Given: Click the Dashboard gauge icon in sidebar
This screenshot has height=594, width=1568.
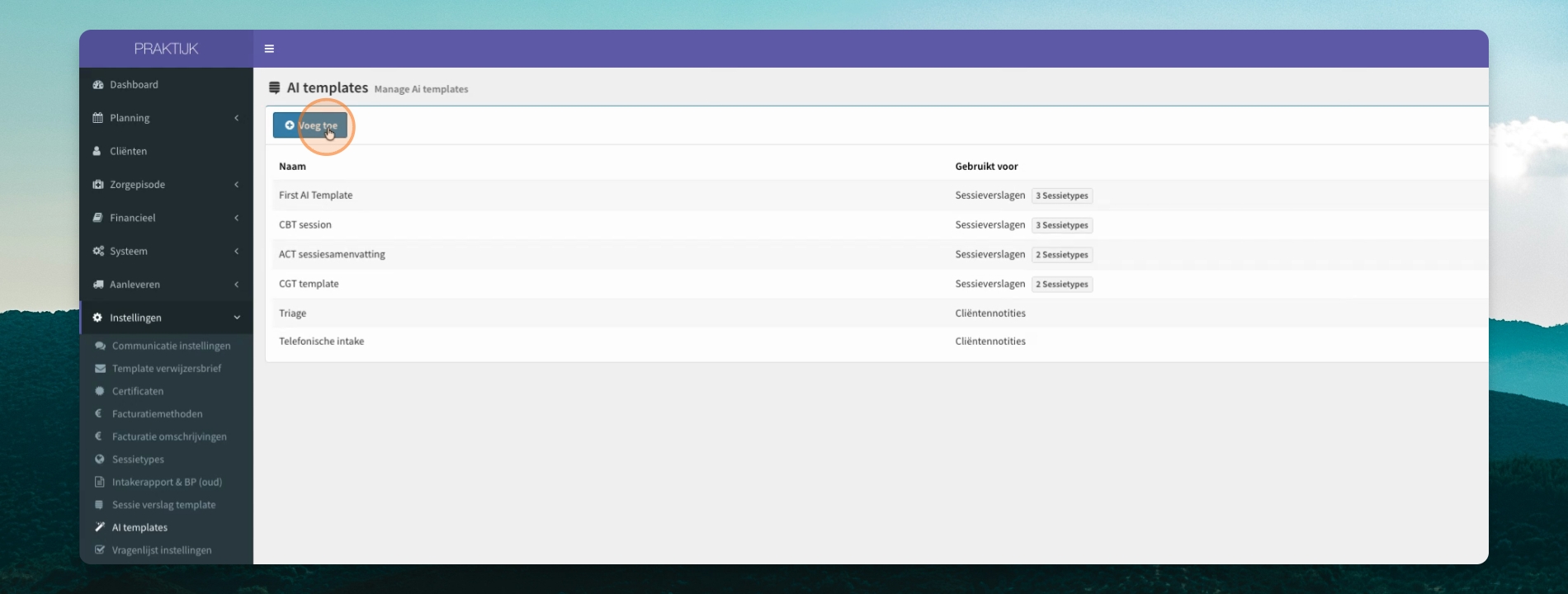Looking at the screenshot, I should pyautogui.click(x=98, y=85).
